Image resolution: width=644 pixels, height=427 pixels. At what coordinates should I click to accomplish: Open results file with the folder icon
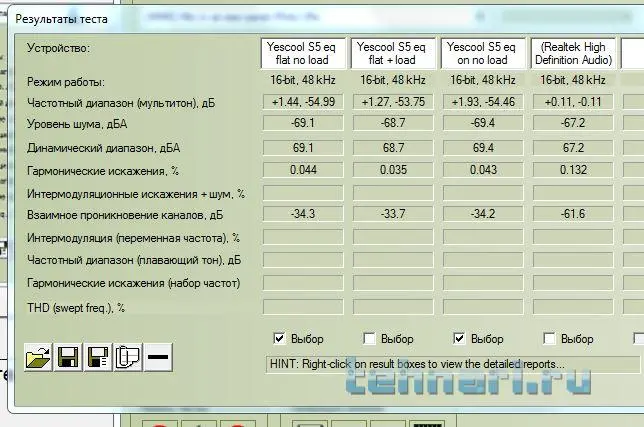[38, 357]
